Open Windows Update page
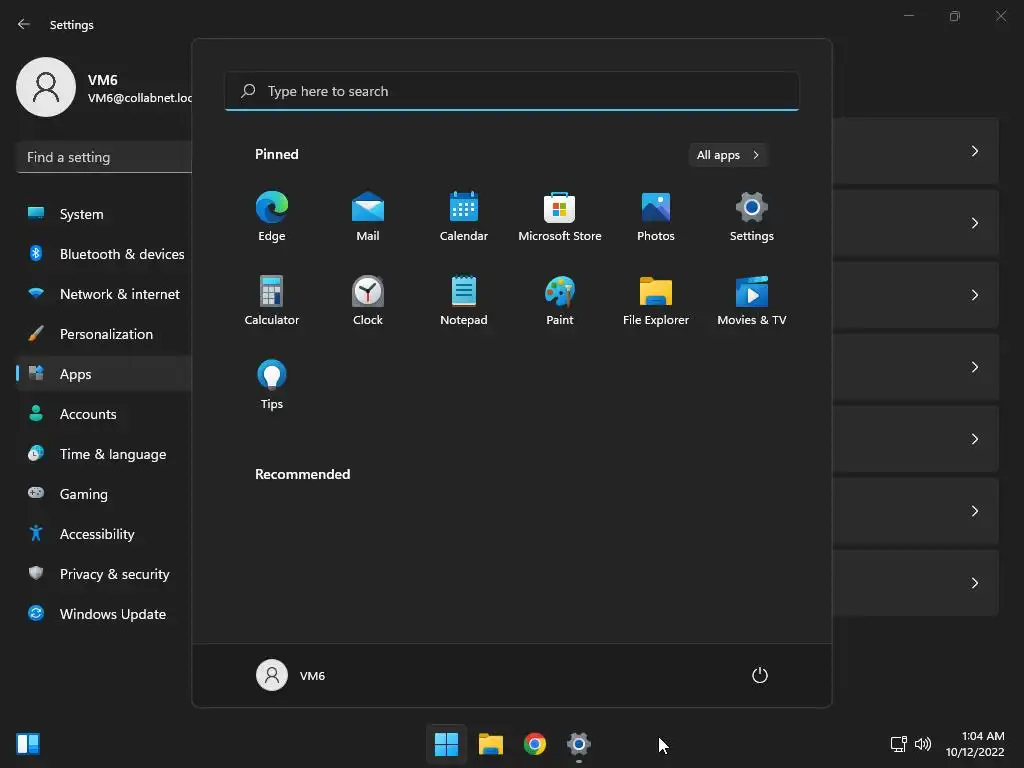 click(104, 614)
